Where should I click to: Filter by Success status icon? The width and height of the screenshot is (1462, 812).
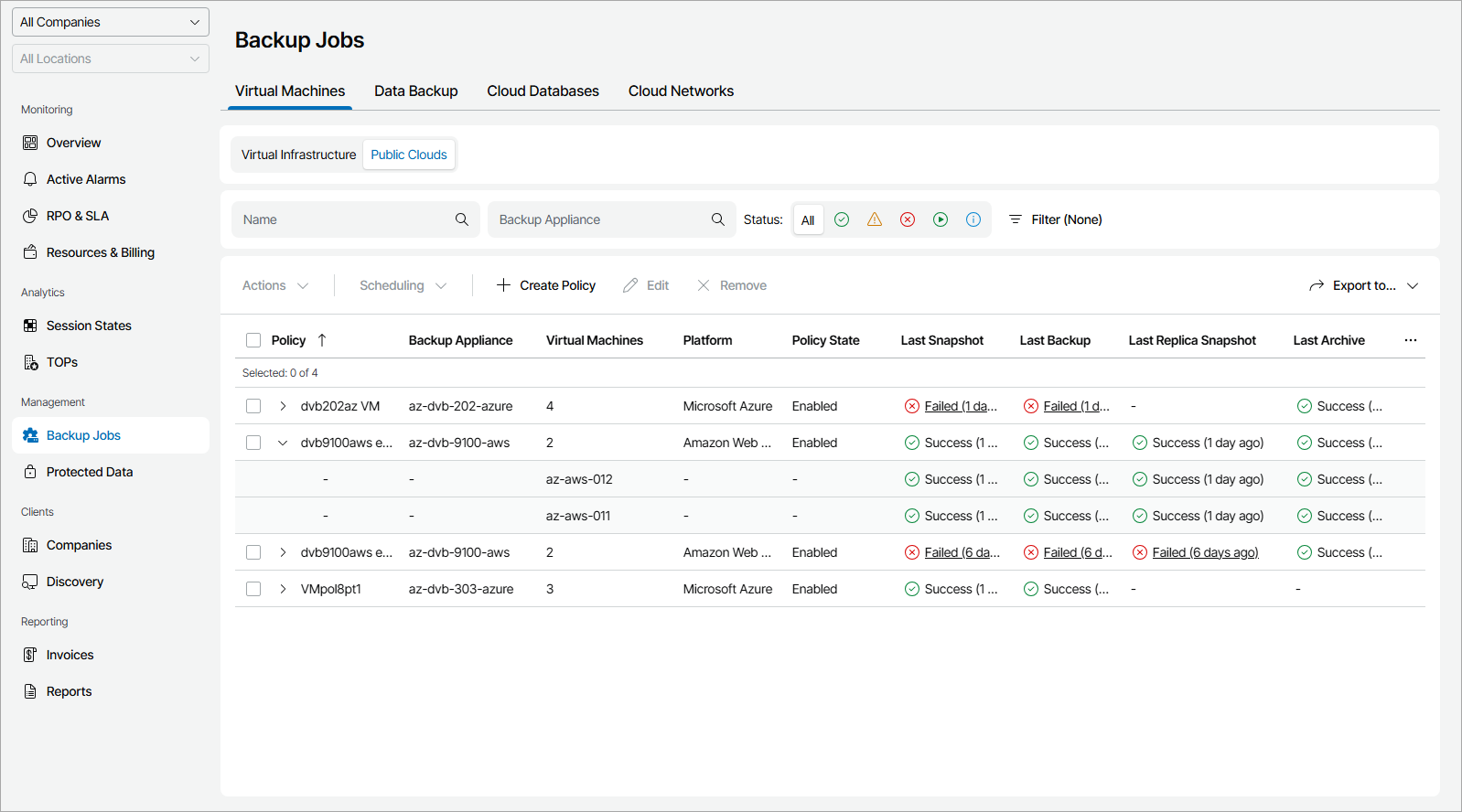click(x=842, y=219)
